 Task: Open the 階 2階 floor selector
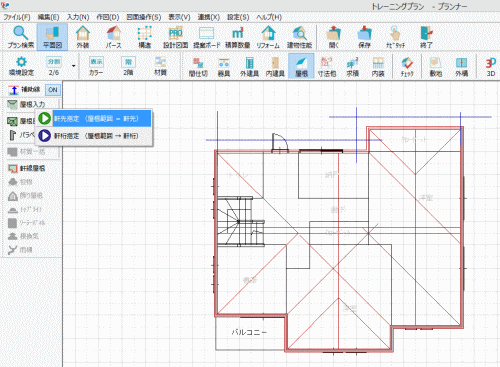click(128, 66)
